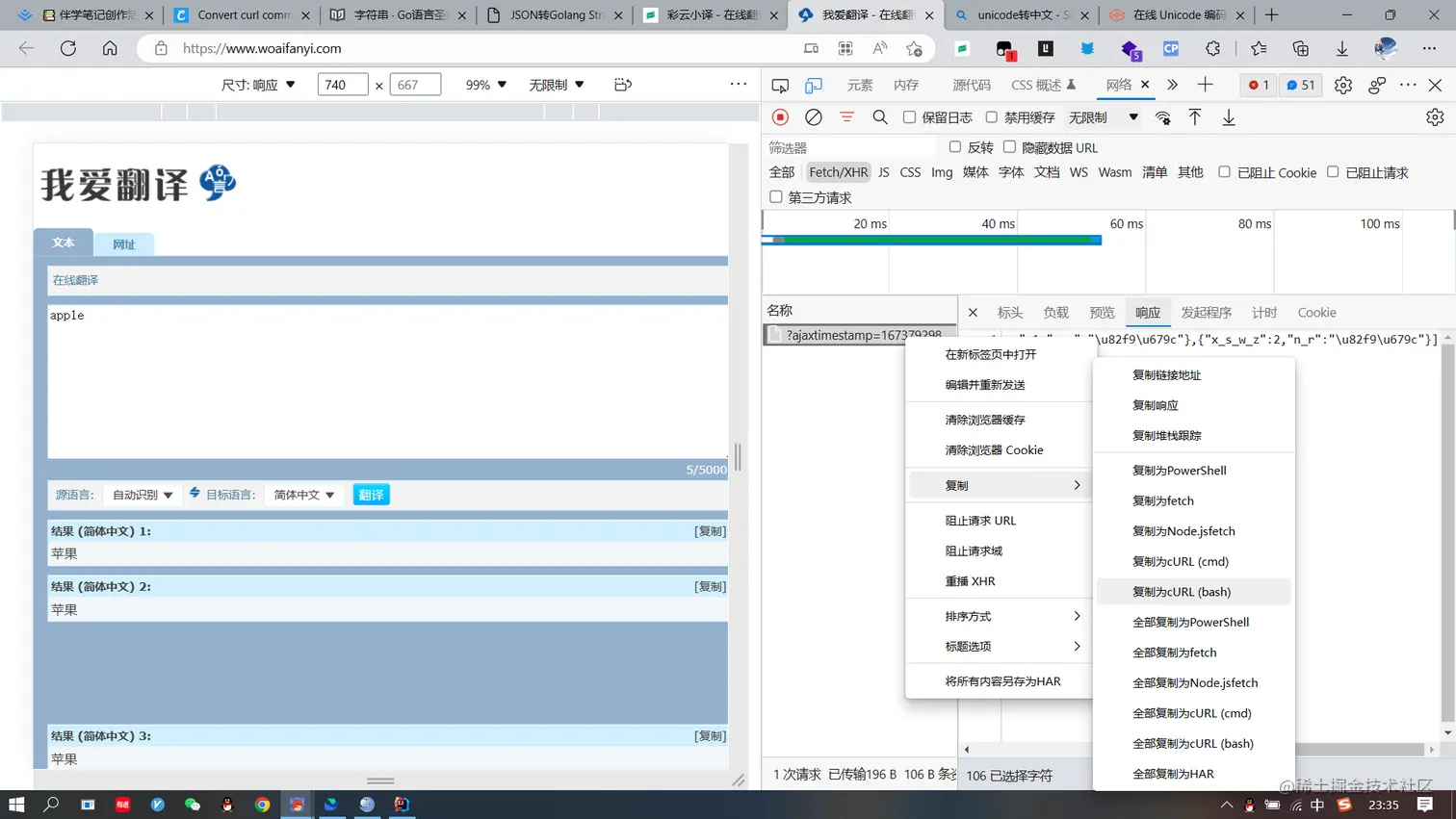Open the browser profile avatar
The image size is (1456, 819).
click(x=1386, y=48)
